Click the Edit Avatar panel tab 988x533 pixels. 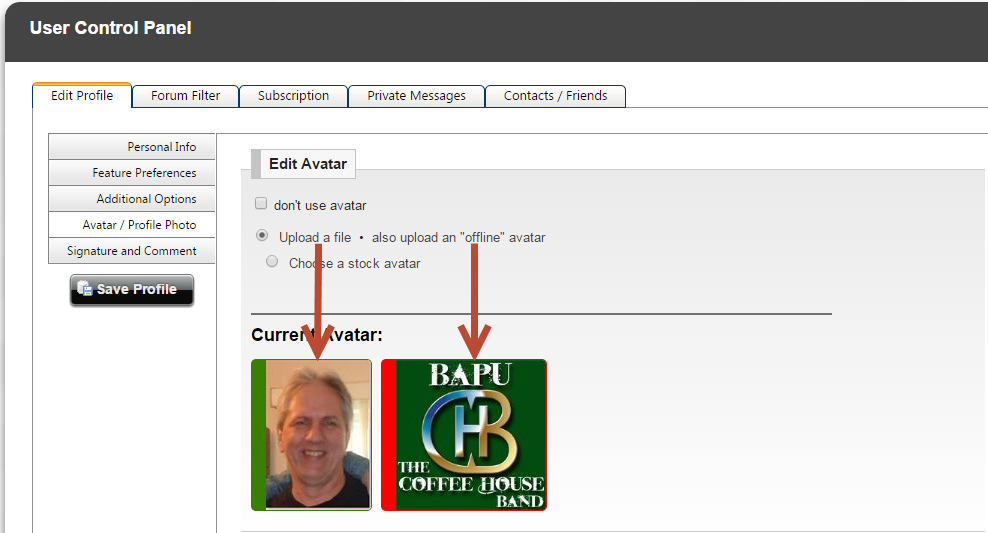click(x=307, y=164)
